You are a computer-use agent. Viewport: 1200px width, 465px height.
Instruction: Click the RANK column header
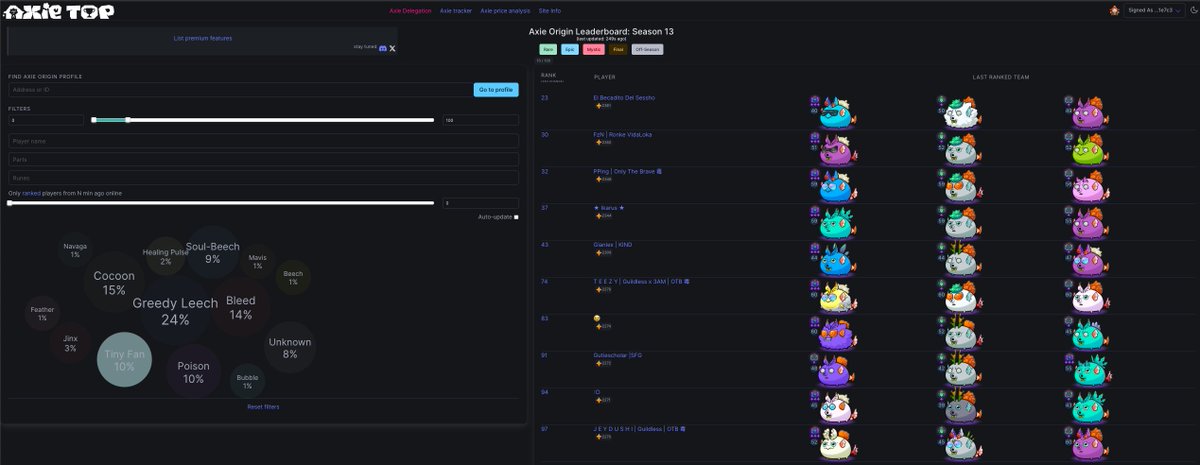click(x=548, y=74)
